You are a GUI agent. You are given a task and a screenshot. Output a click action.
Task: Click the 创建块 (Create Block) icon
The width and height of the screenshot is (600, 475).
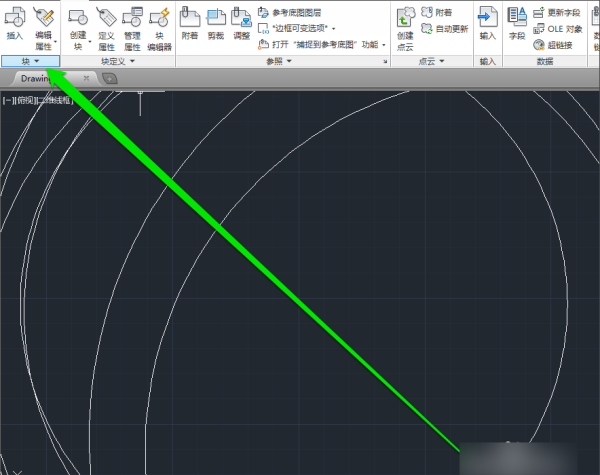point(79,24)
